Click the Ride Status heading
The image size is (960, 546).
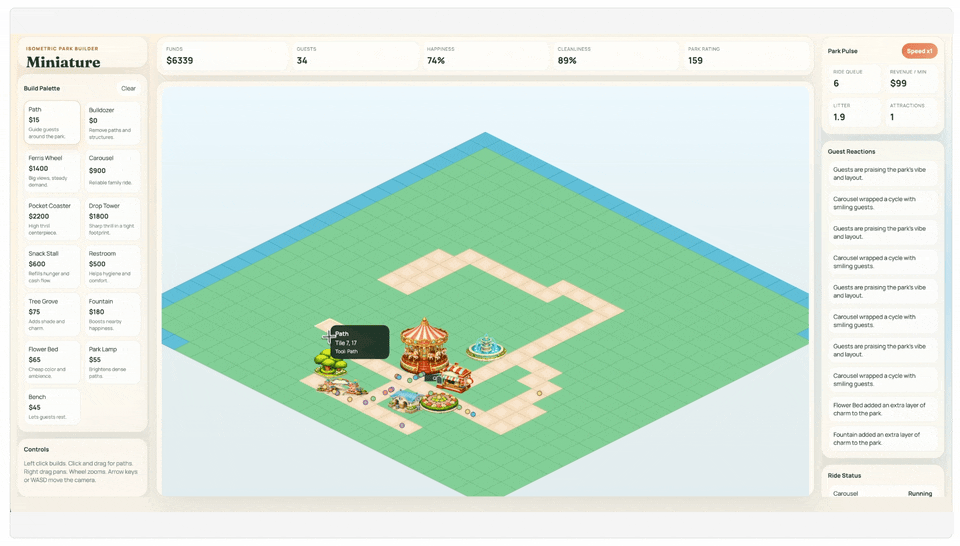[x=844, y=475]
